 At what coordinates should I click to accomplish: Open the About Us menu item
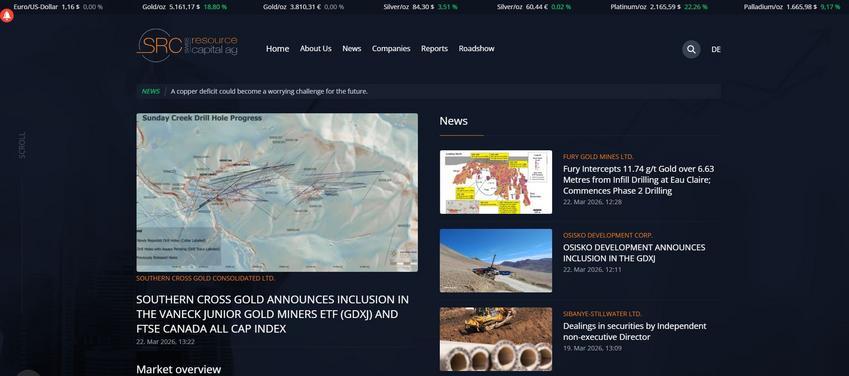coord(316,49)
